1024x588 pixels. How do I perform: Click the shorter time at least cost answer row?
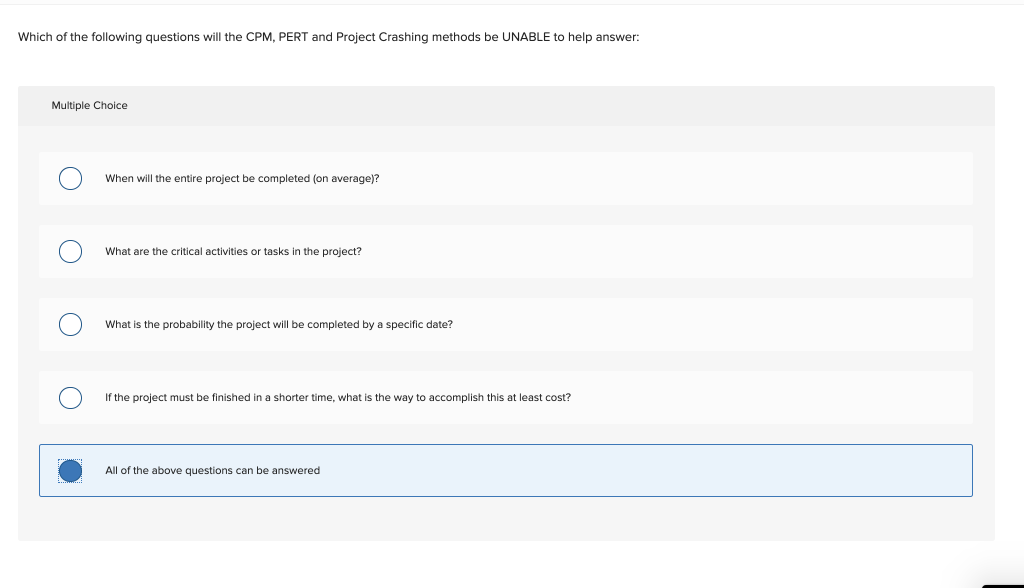tap(337, 397)
